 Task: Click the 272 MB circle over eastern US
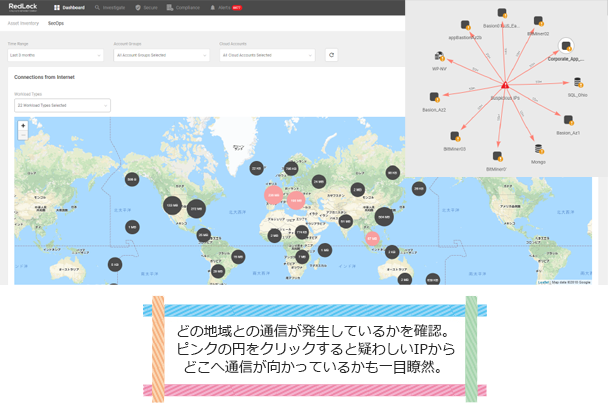(x=196, y=209)
